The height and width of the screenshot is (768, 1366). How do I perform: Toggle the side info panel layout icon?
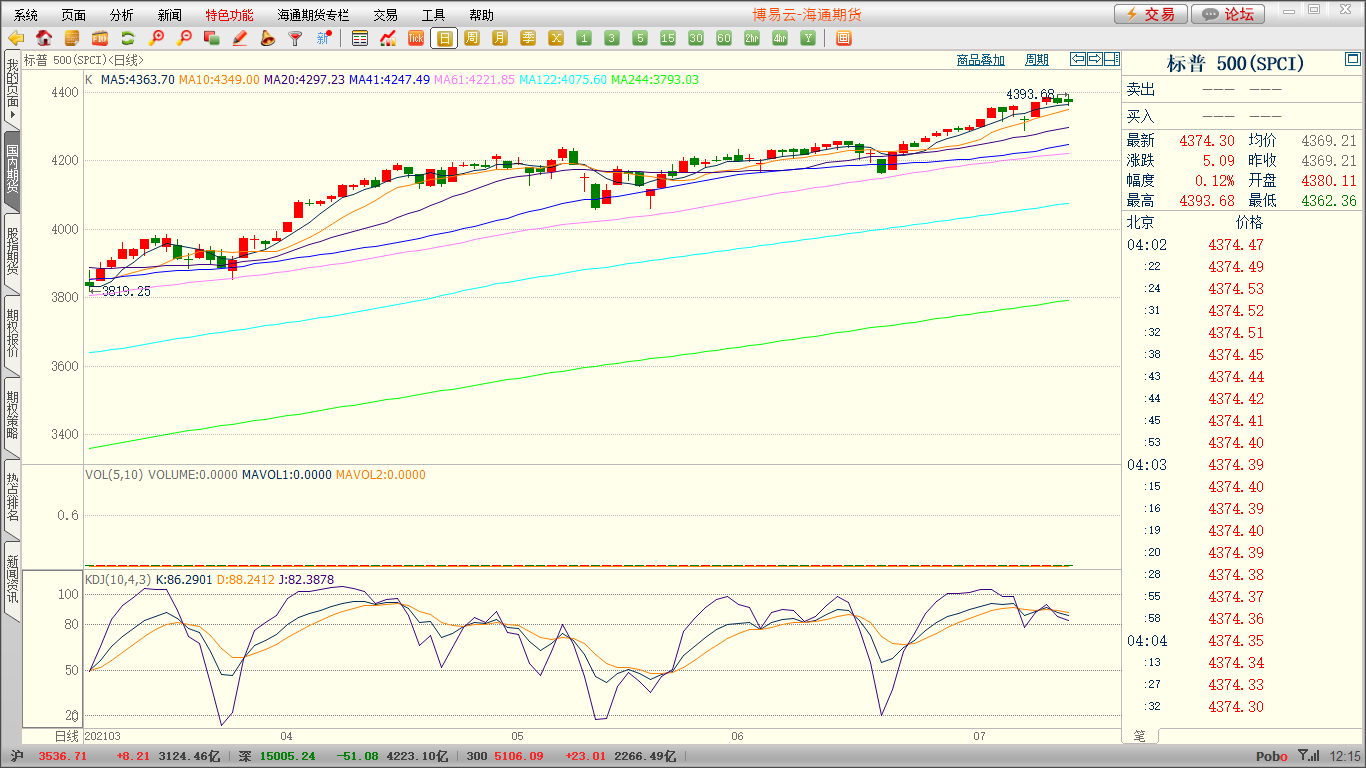coord(1112,59)
